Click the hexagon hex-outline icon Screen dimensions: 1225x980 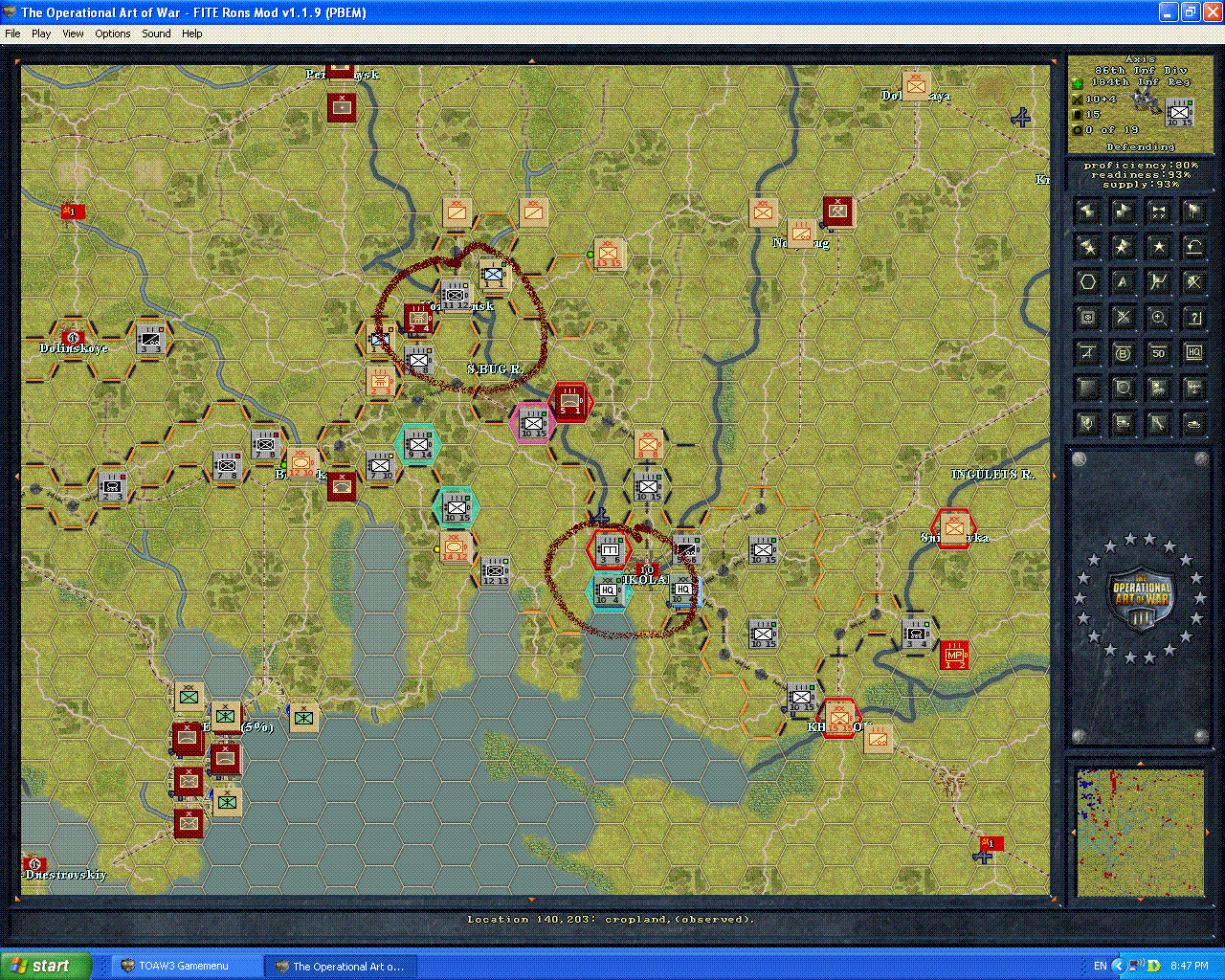click(1087, 281)
